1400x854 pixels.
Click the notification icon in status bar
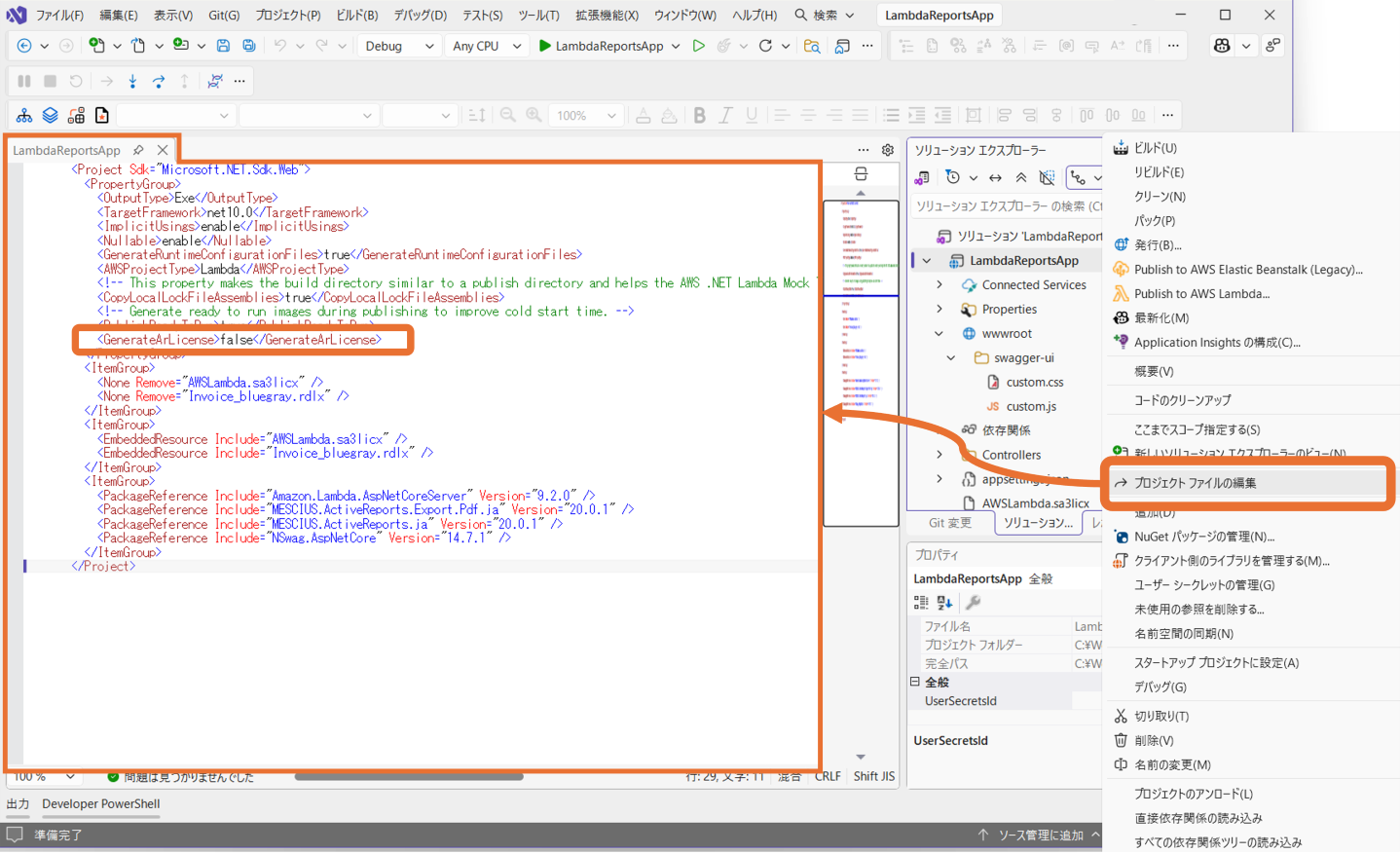(x=15, y=835)
